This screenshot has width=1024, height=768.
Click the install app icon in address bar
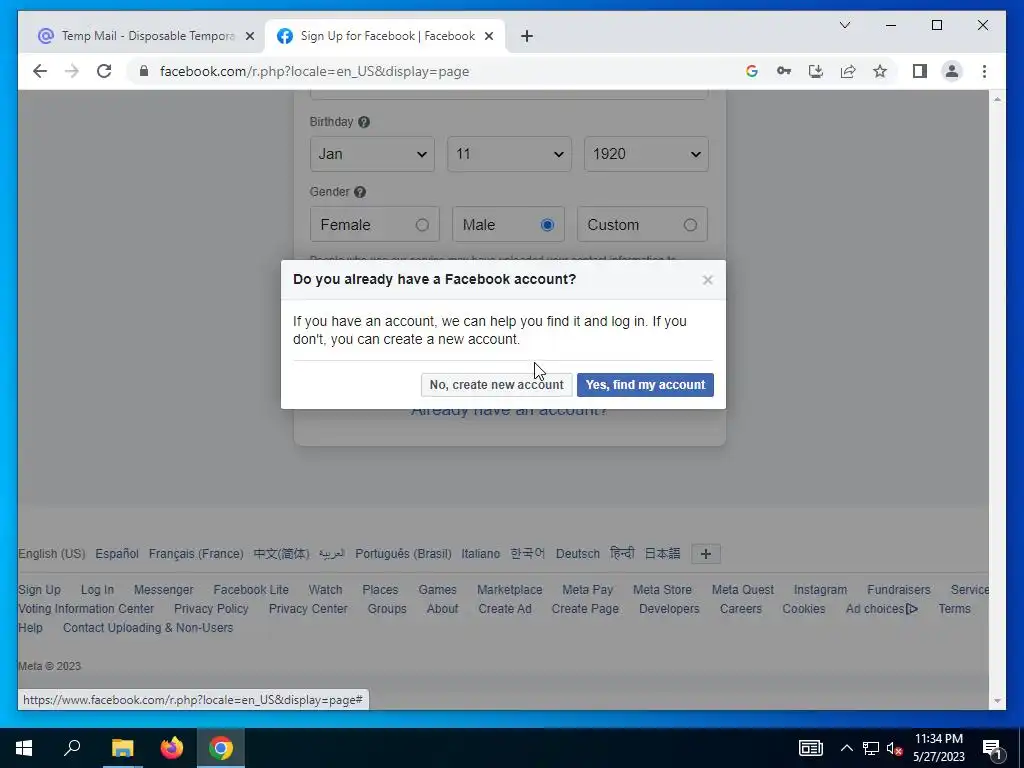pyautogui.click(x=816, y=71)
